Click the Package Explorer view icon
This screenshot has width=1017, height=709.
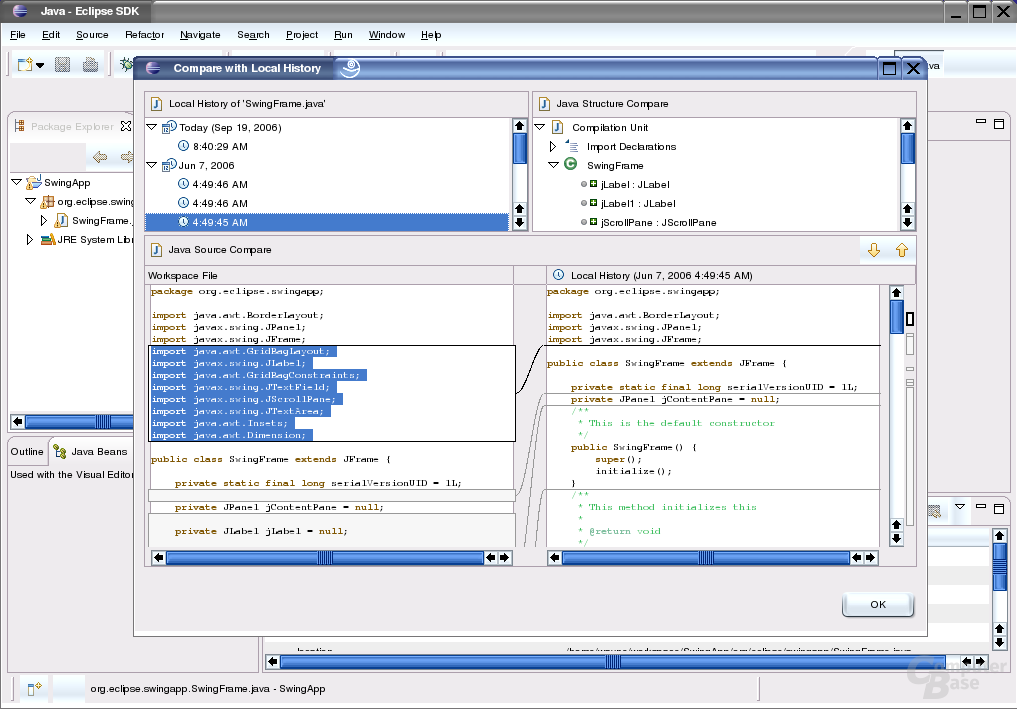pyautogui.click(x=19, y=126)
